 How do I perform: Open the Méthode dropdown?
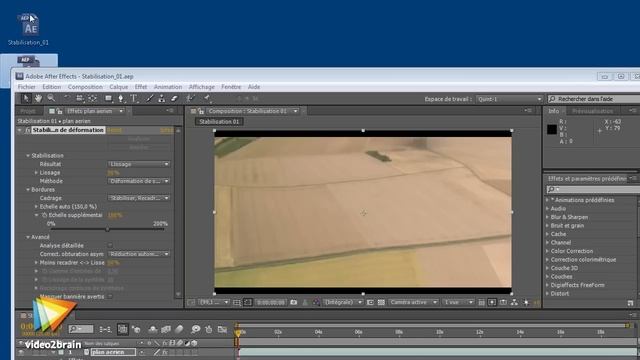click(139, 181)
